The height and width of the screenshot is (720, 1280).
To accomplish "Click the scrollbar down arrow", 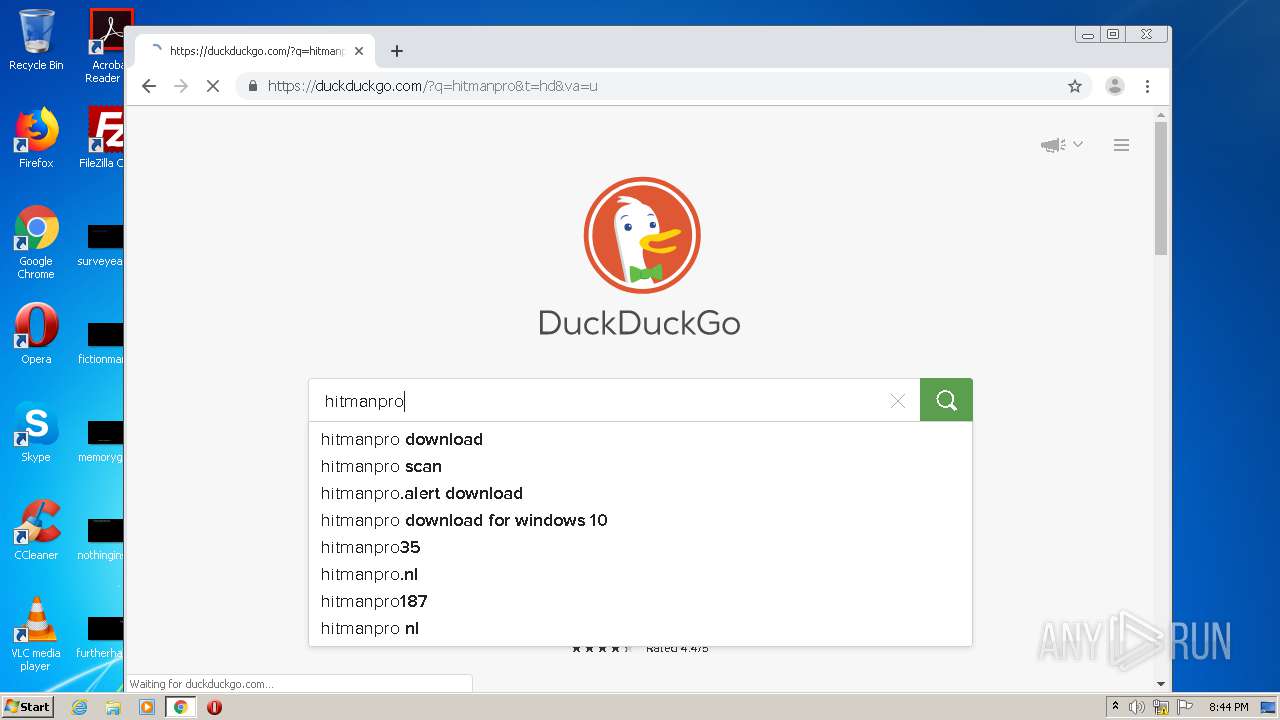I will pos(1160,684).
